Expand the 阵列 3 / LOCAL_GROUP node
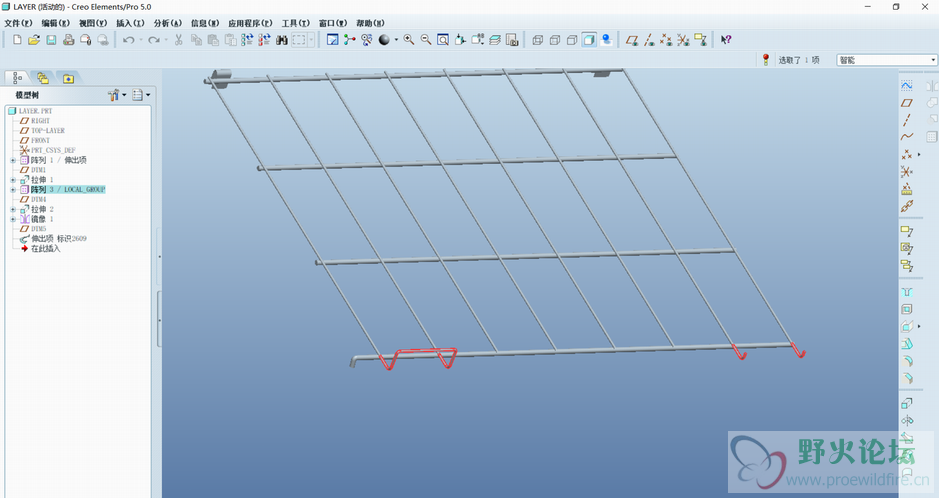939x498 pixels. point(13,190)
